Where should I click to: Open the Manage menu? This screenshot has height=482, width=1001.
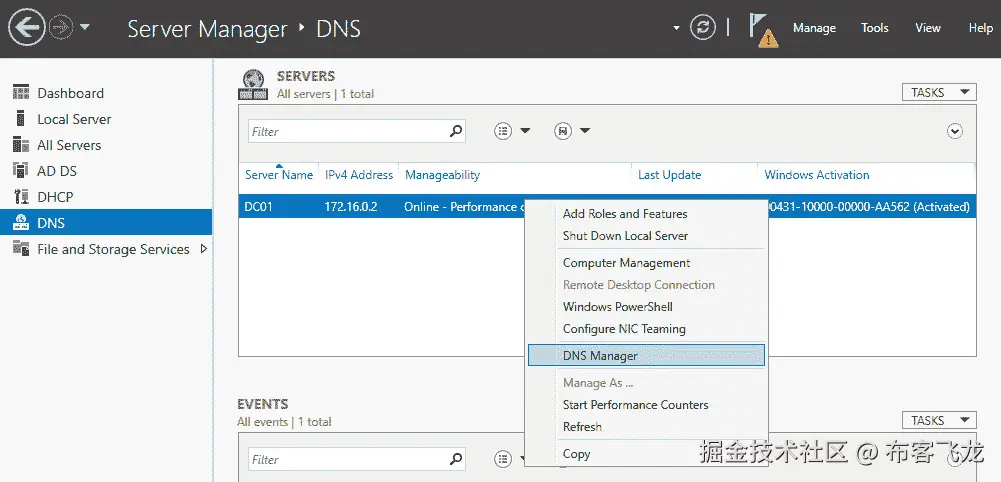[x=814, y=28]
